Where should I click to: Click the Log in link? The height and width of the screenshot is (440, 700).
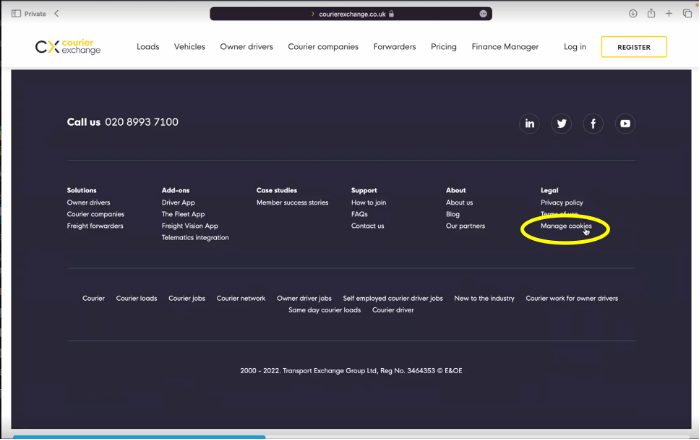tap(575, 46)
